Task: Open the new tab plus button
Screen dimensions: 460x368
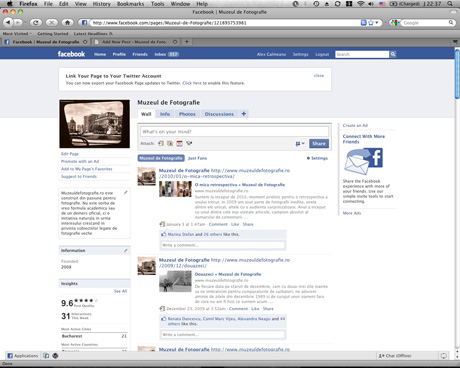Action: (187, 42)
